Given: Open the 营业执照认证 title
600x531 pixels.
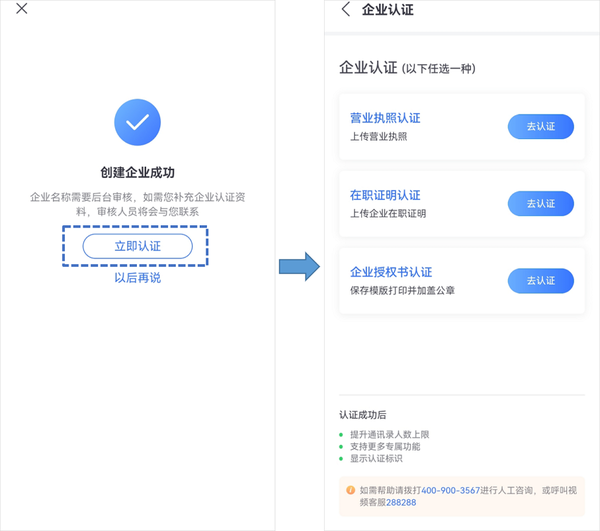Looking at the screenshot, I should coord(385,118).
